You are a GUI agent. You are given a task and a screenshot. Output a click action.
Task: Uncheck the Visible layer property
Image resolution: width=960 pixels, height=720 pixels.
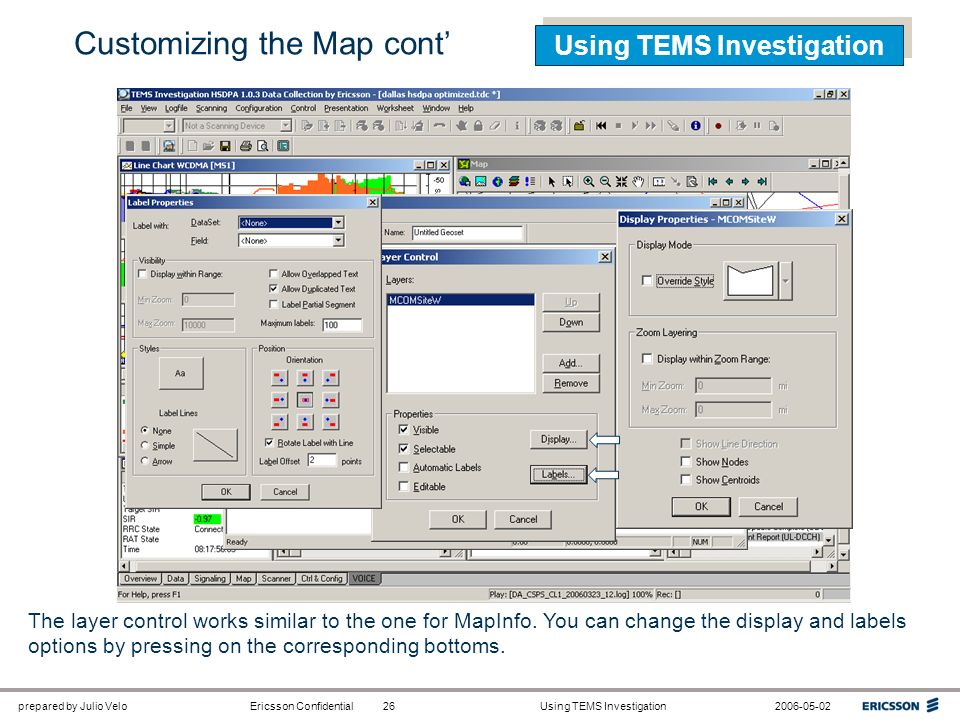403,430
